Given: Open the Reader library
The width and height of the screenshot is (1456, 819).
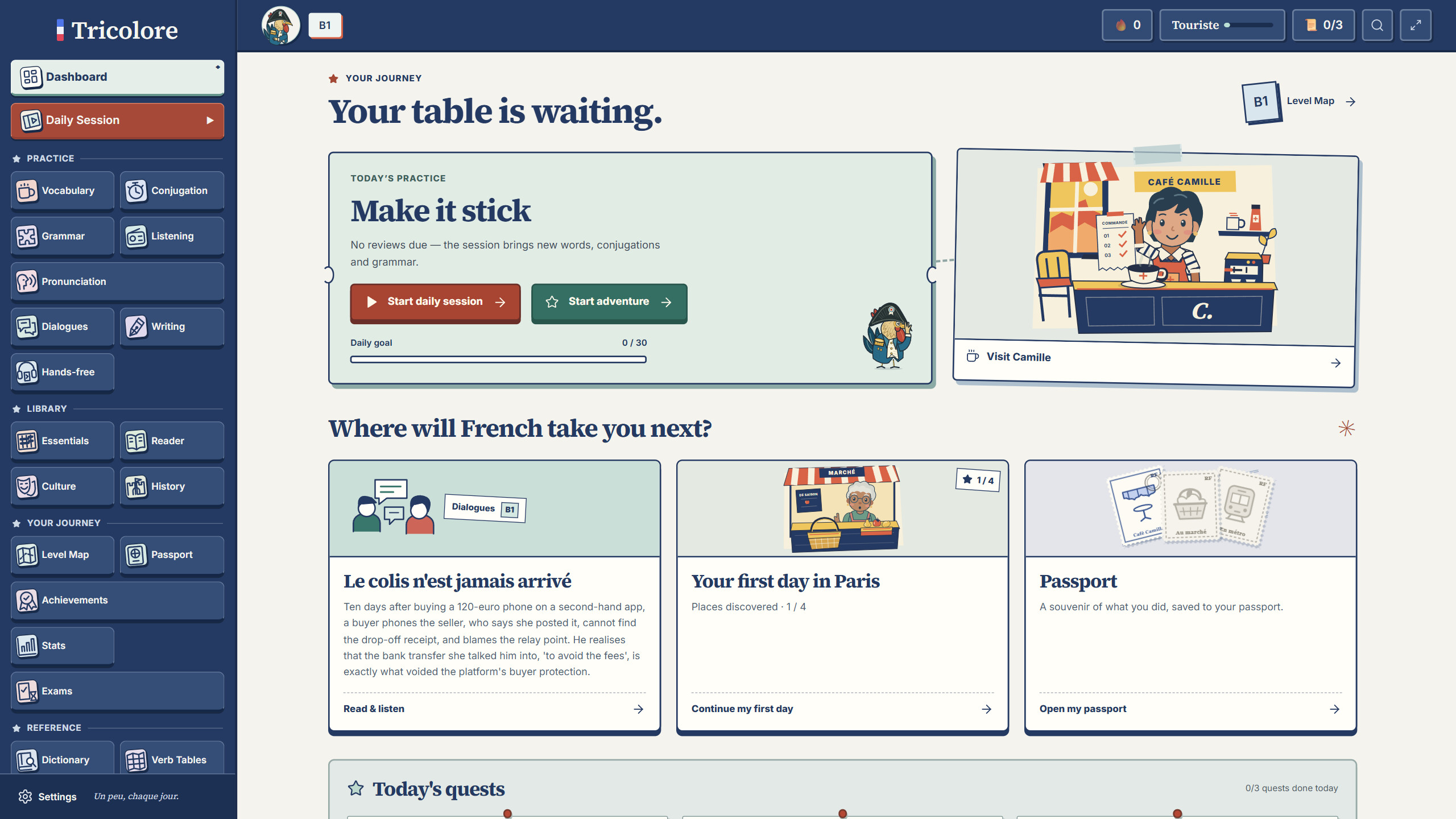Looking at the screenshot, I should coord(172,441).
